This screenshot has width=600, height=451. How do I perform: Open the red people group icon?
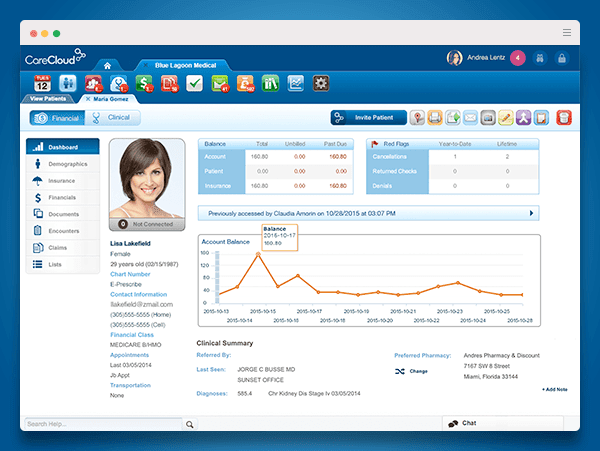pyautogui.click(x=93, y=83)
